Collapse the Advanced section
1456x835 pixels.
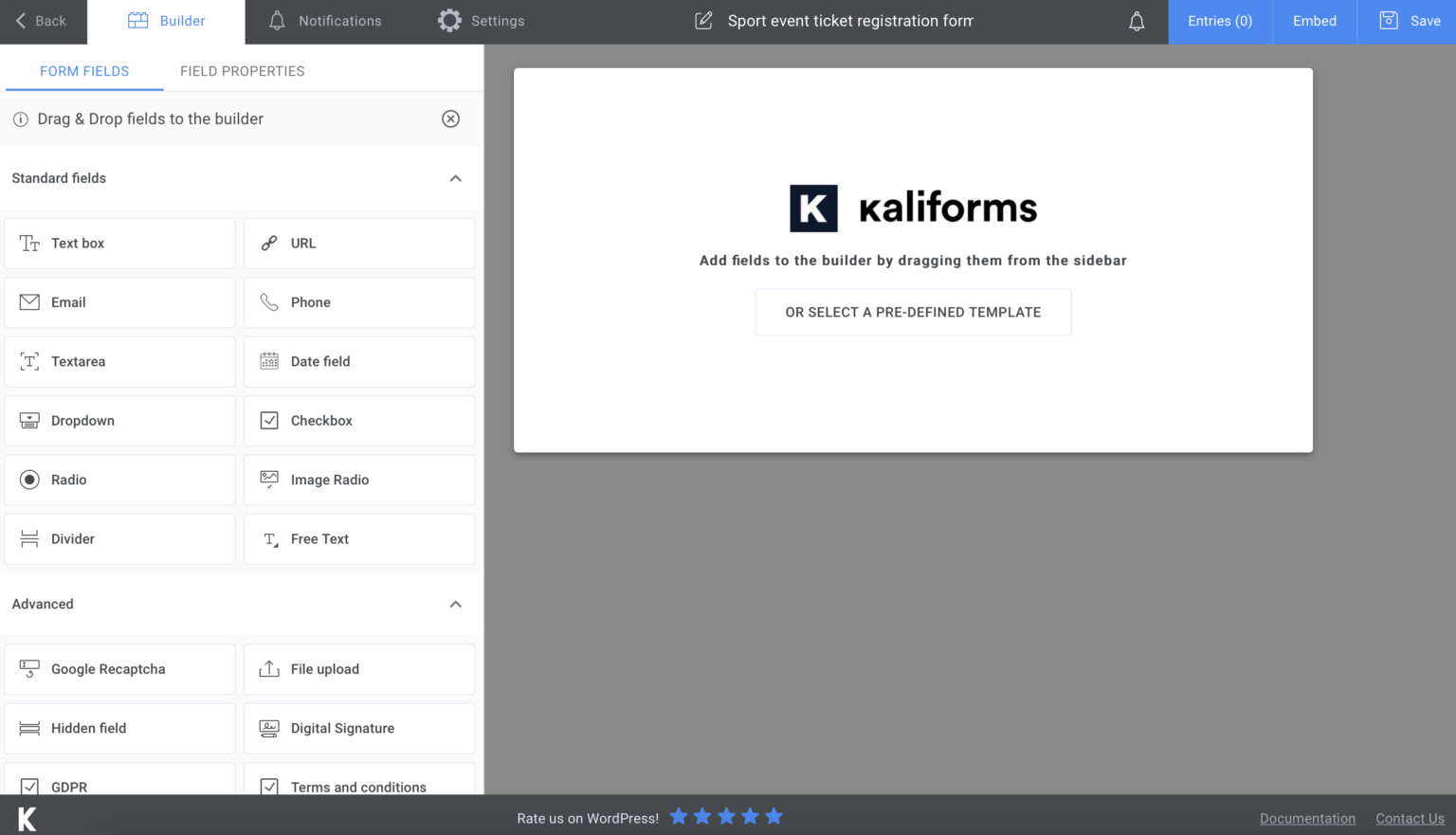(455, 604)
